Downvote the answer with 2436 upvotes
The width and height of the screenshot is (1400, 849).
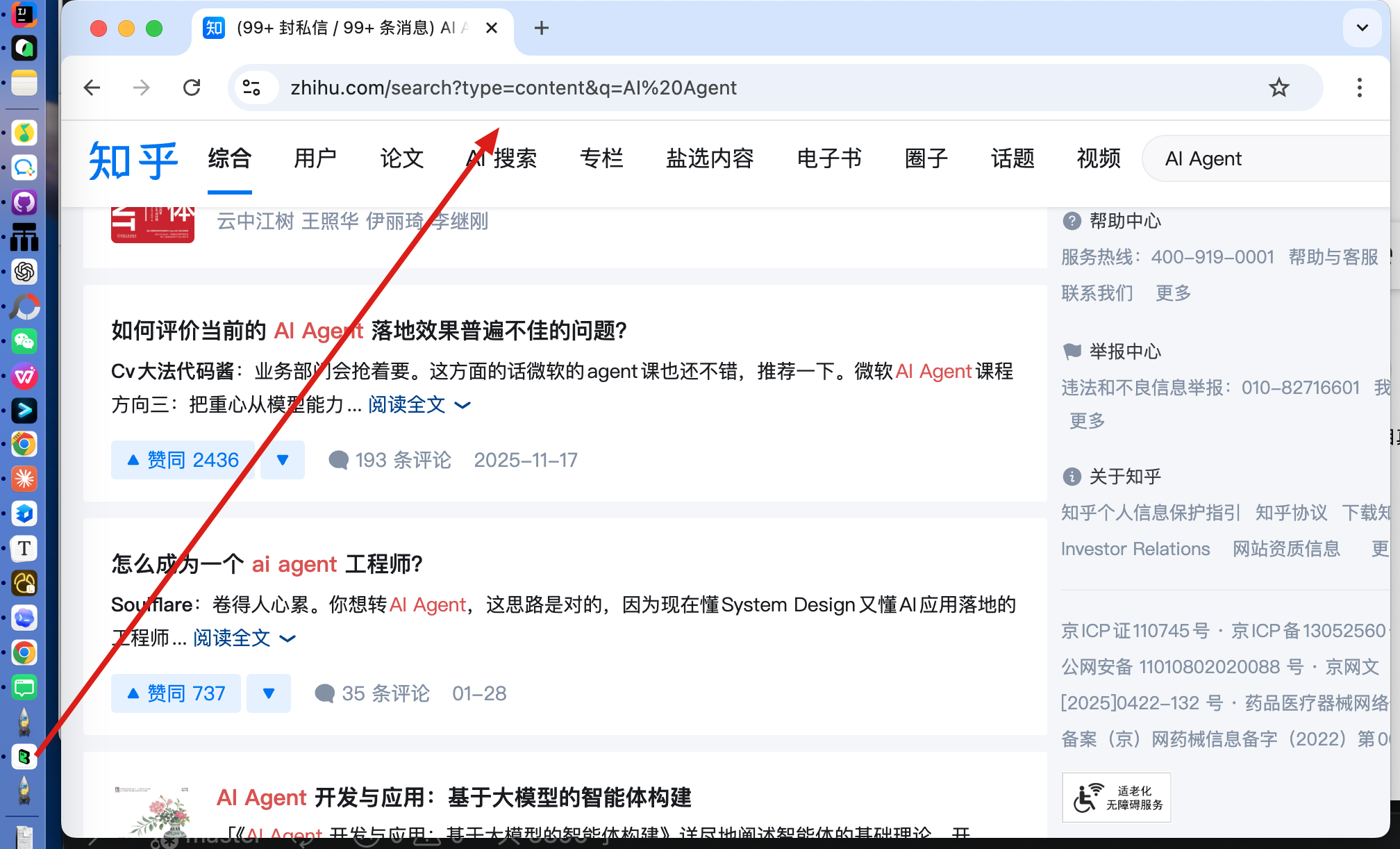283,460
